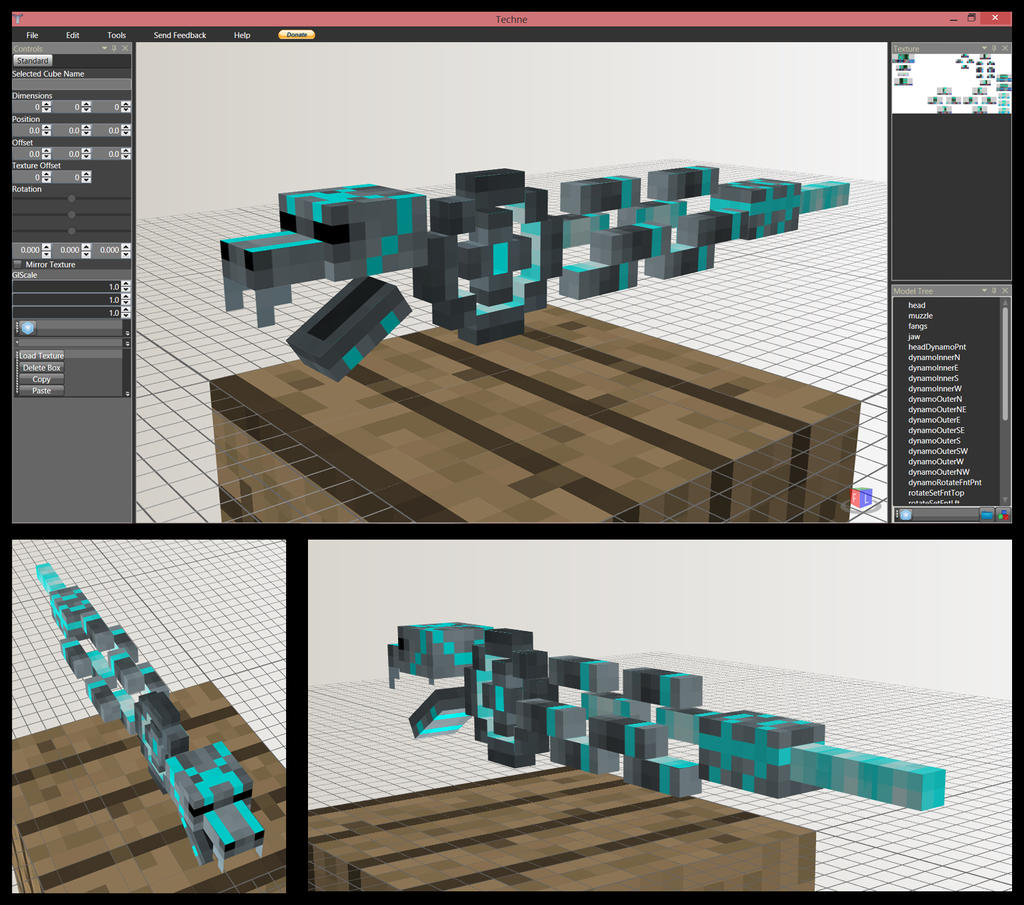Click the Controls panel dropdown arrow
The width and height of the screenshot is (1024, 905).
click(x=104, y=48)
